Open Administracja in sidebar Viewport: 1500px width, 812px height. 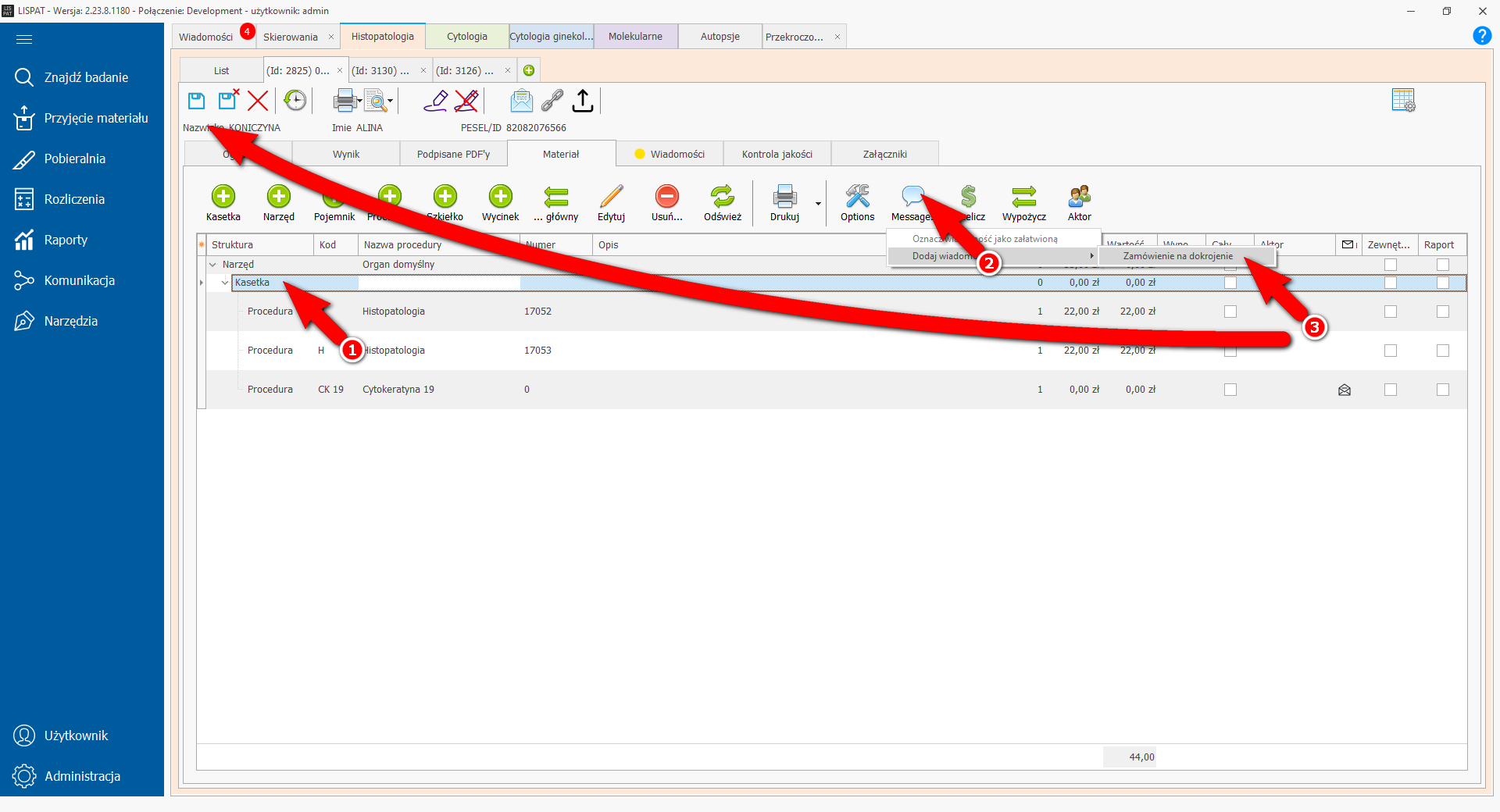82,776
